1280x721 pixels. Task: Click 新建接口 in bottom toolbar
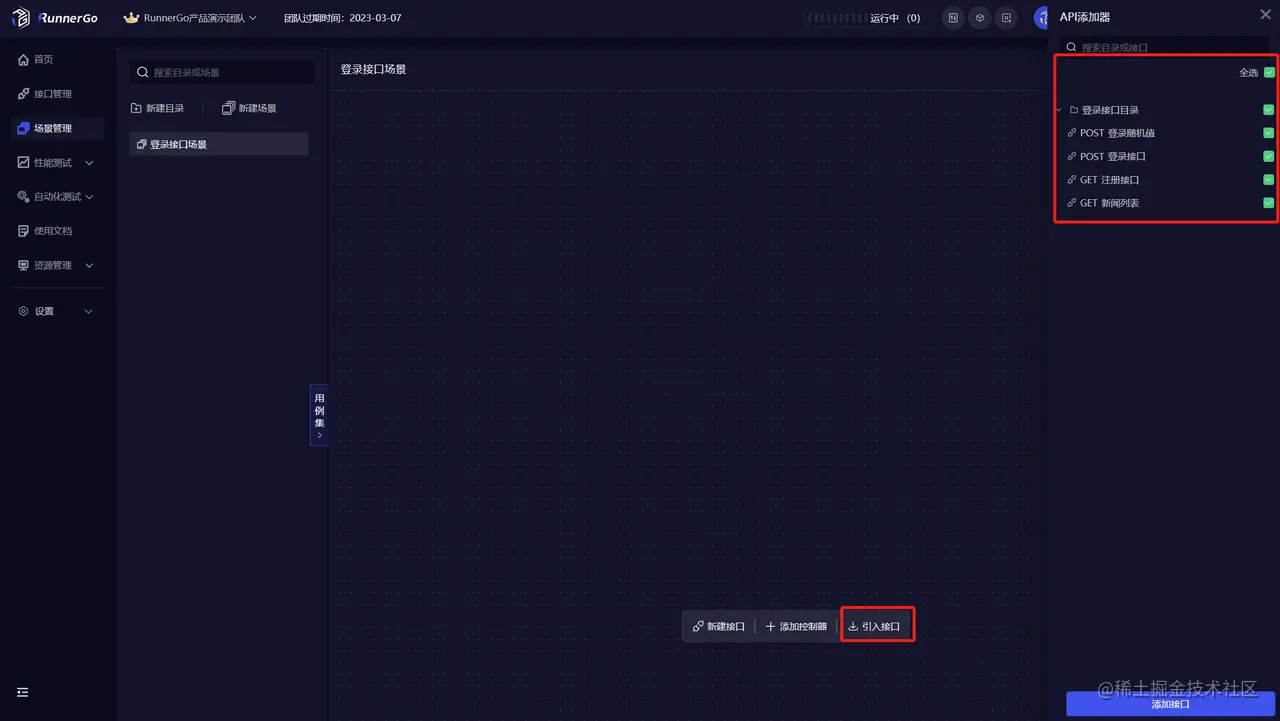pyautogui.click(x=719, y=626)
